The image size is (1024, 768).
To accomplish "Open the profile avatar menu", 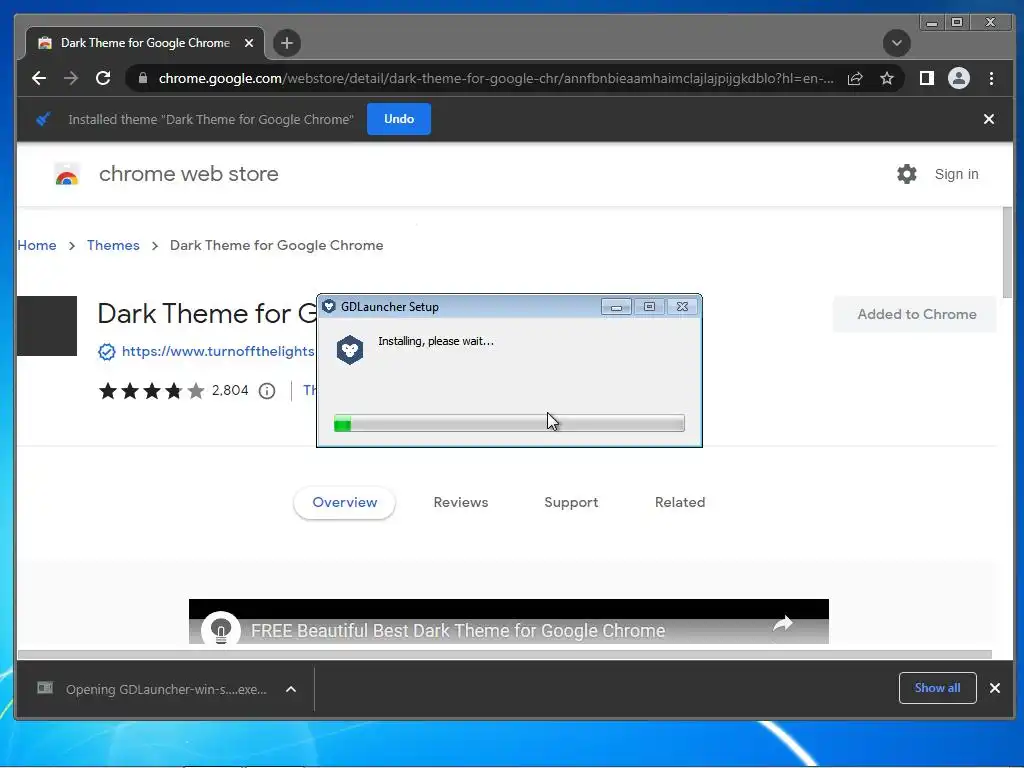I will coord(959,78).
